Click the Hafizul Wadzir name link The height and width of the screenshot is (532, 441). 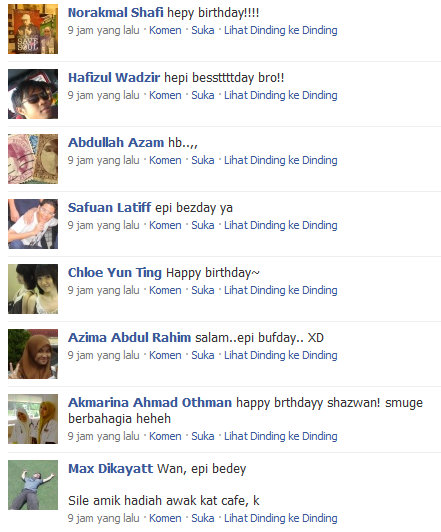[x=114, y=78]
